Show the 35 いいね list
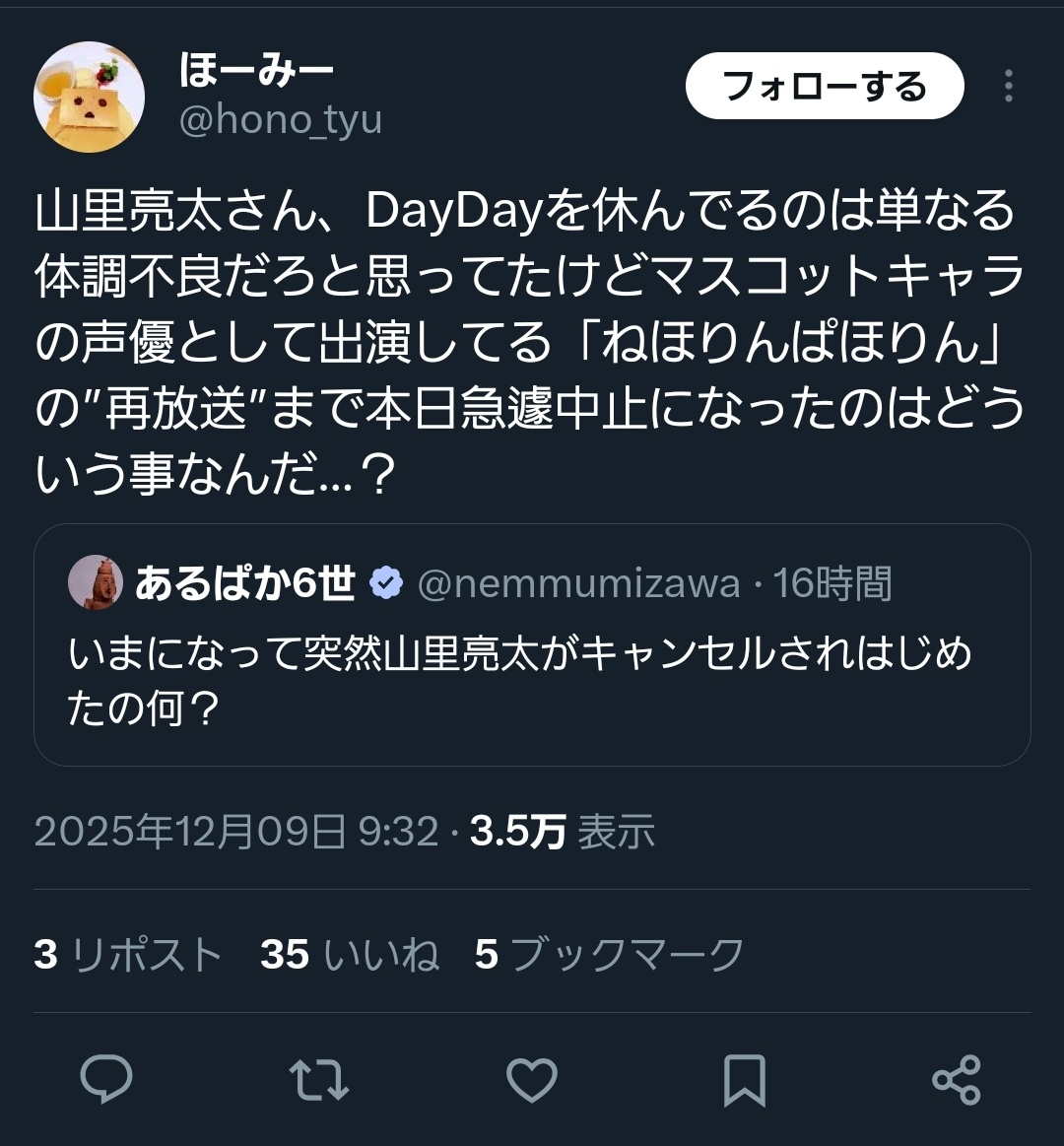 coord(350,955)
